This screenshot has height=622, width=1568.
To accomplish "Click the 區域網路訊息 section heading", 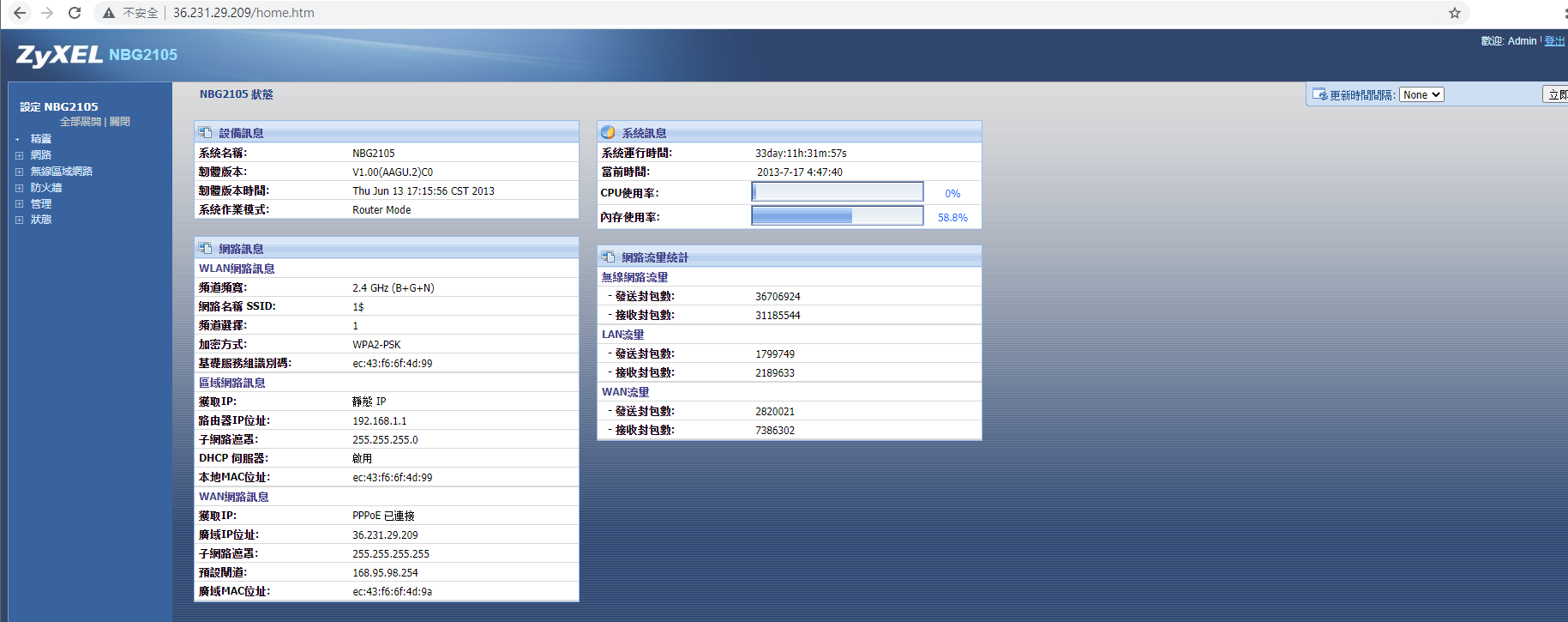I will 232,383.
